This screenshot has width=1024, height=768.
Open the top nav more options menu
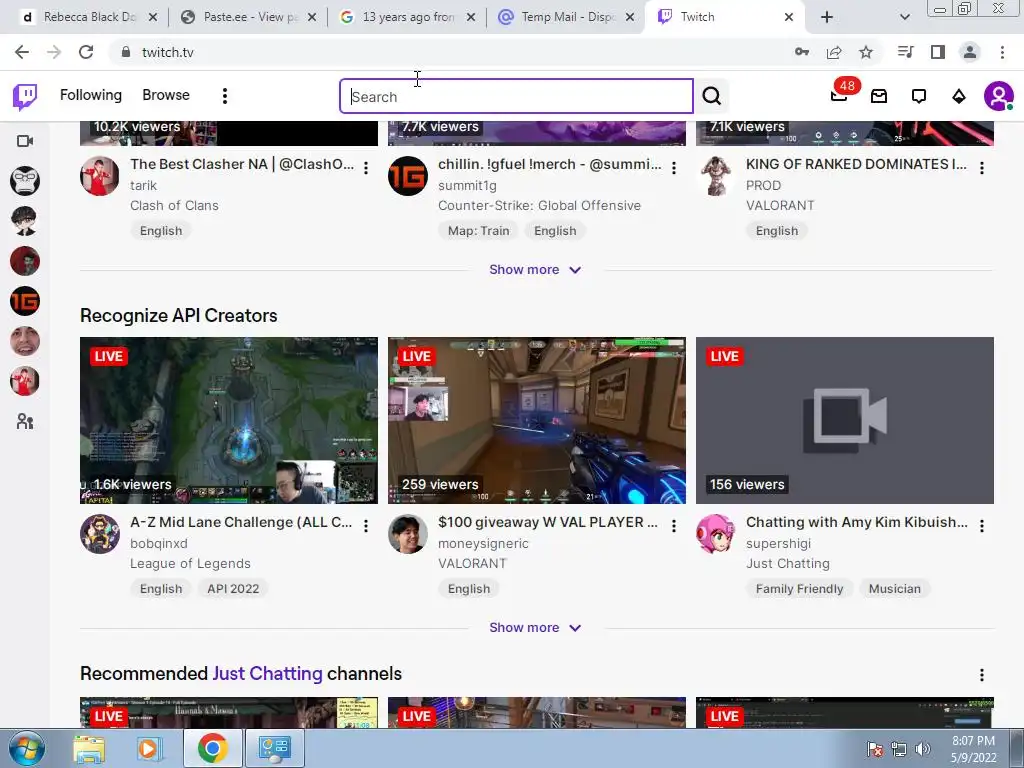[225, 96]
